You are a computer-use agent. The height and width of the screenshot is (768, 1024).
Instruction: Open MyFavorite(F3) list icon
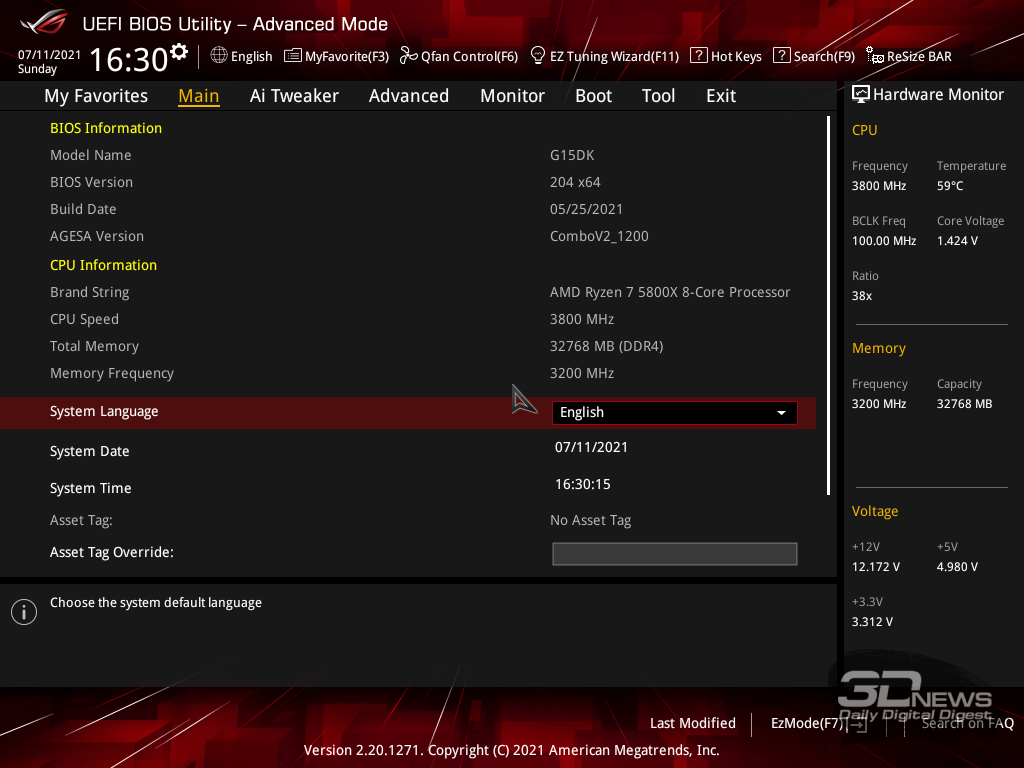293,56
